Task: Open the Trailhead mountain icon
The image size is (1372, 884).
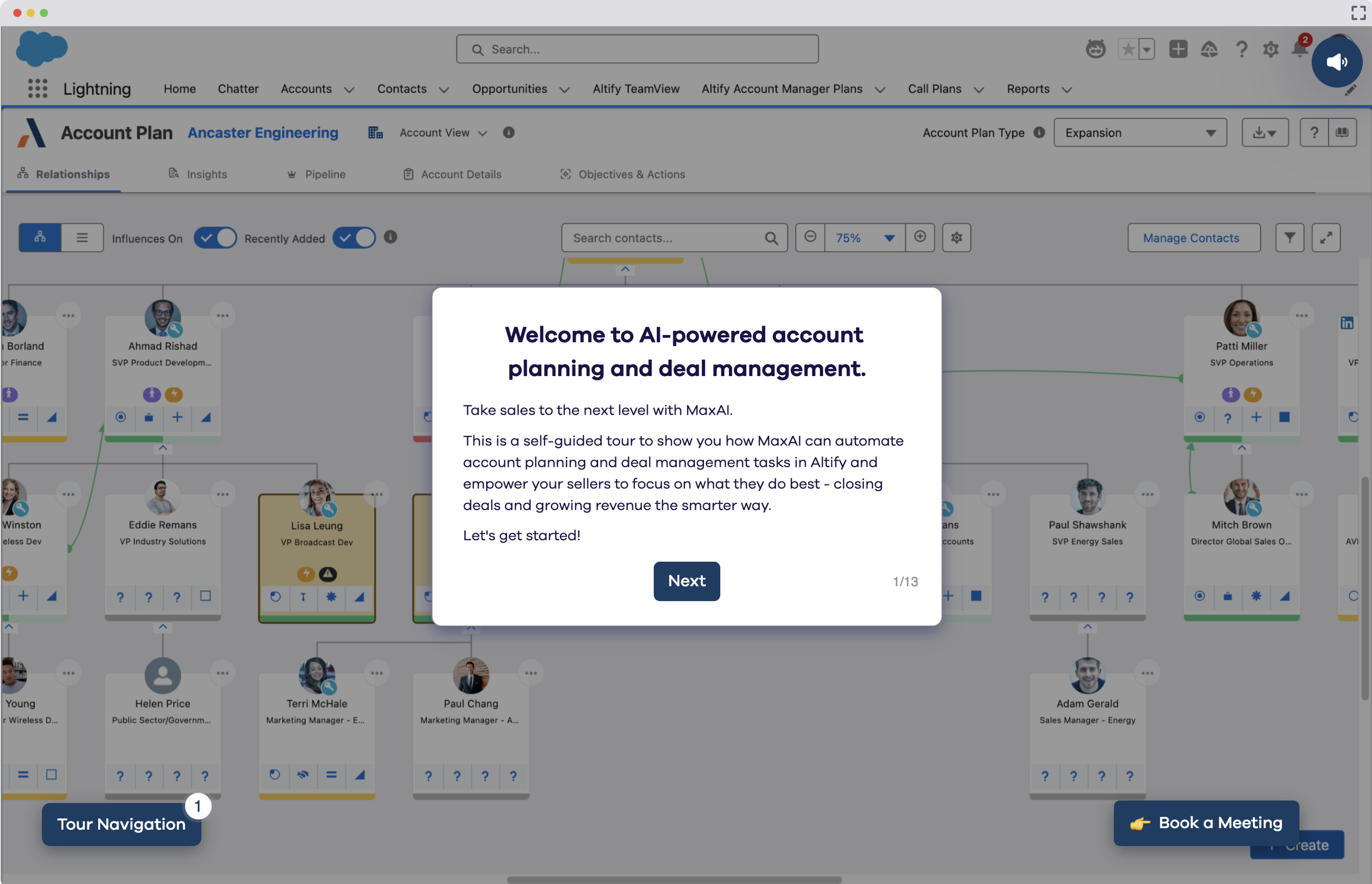Action: tap(1209, 49)
